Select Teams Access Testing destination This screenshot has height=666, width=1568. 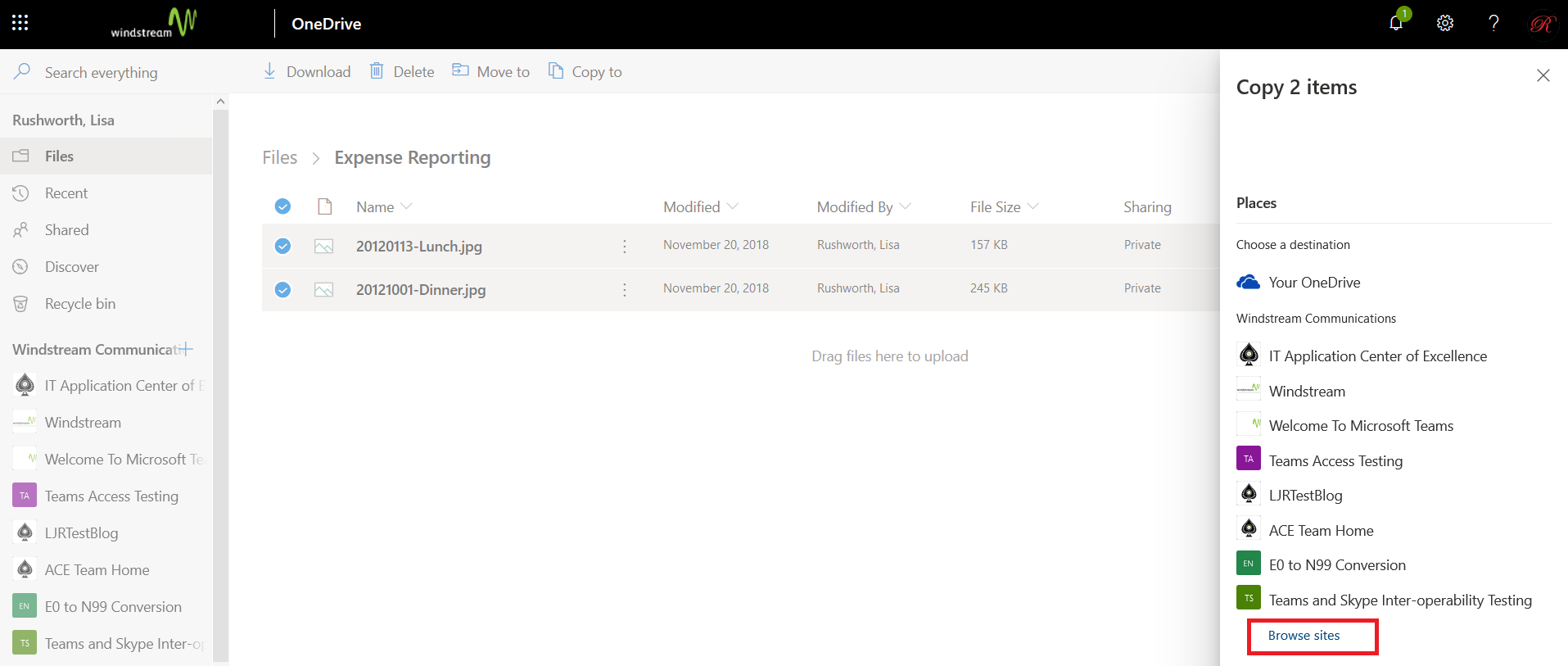coord(1320,460)
